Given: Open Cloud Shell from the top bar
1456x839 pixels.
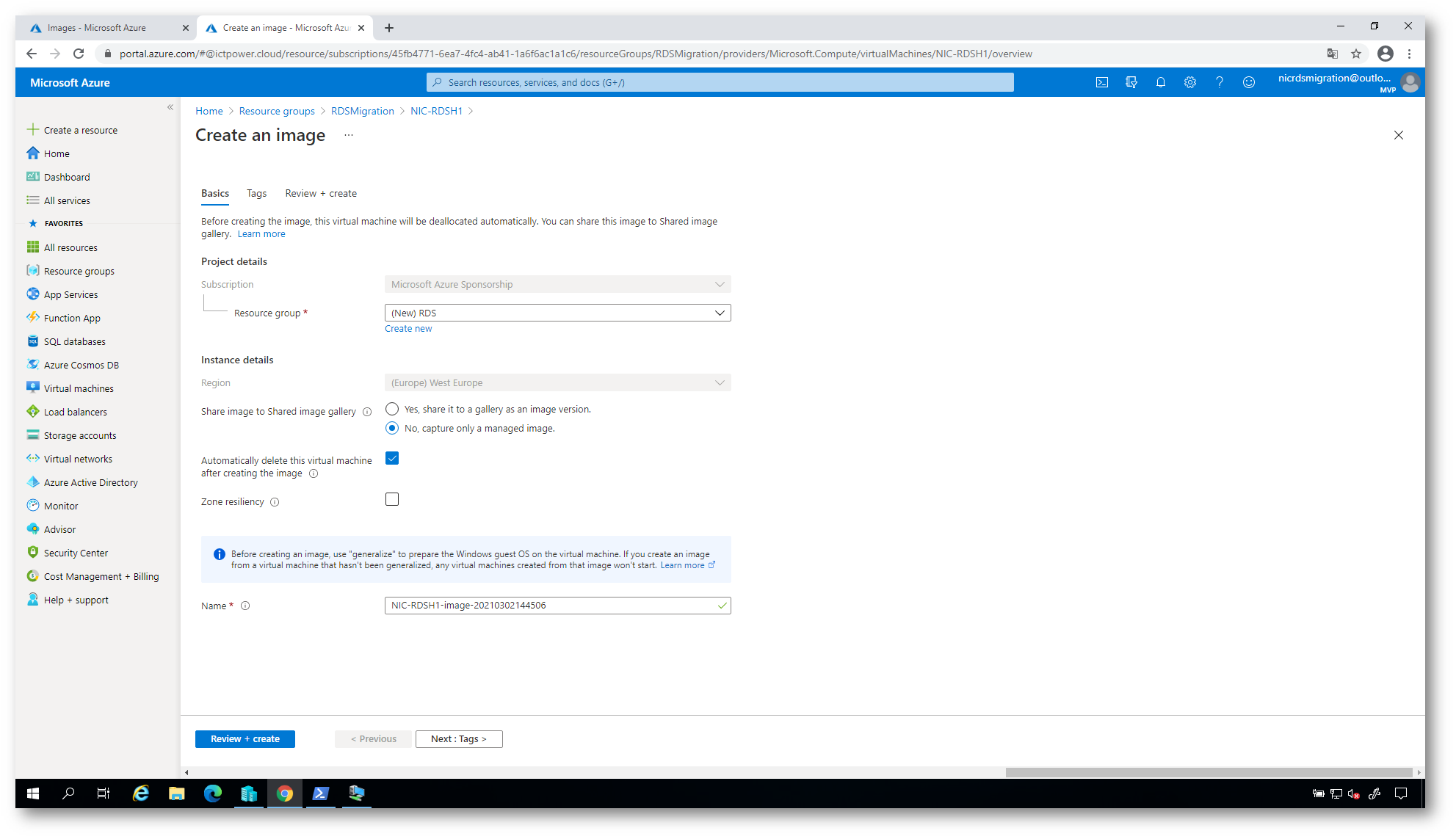Looking at the screenshot, I should pyautogui.click(x=1101, y=82).
